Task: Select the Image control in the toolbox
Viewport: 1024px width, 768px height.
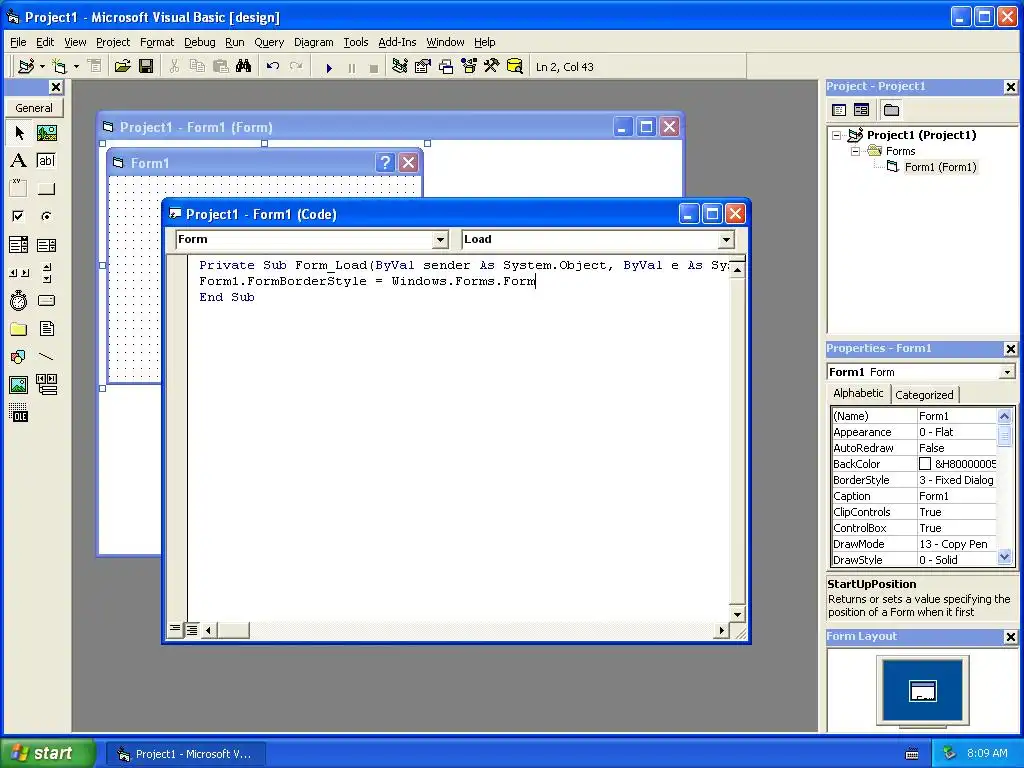Action: pos(19,385)
